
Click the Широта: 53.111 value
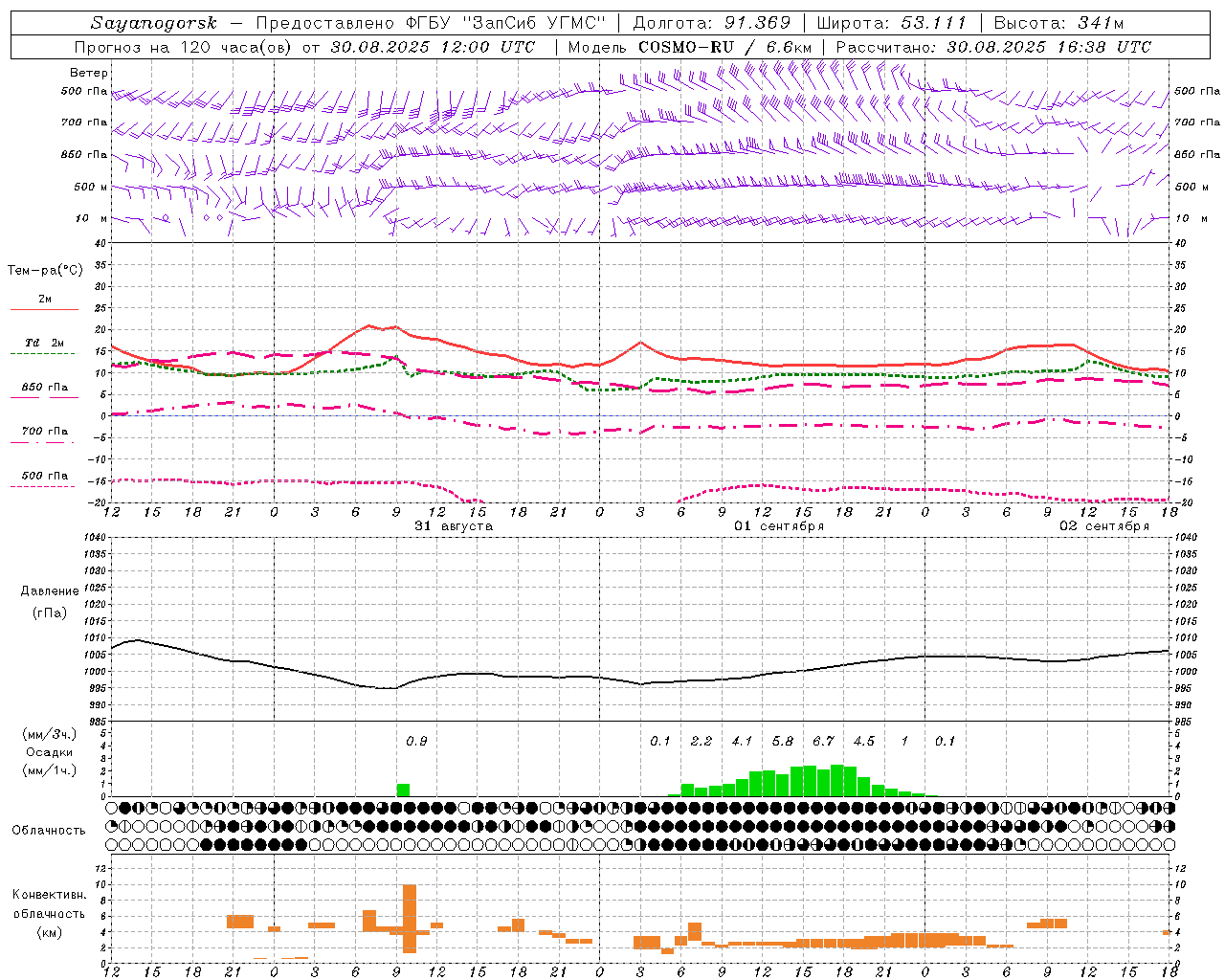click(892, 23)
